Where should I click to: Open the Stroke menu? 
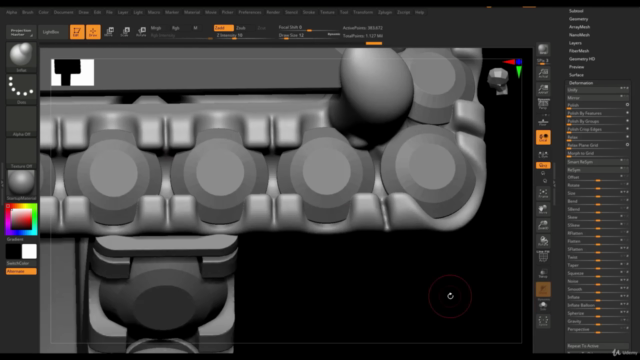tap(309, 12)
